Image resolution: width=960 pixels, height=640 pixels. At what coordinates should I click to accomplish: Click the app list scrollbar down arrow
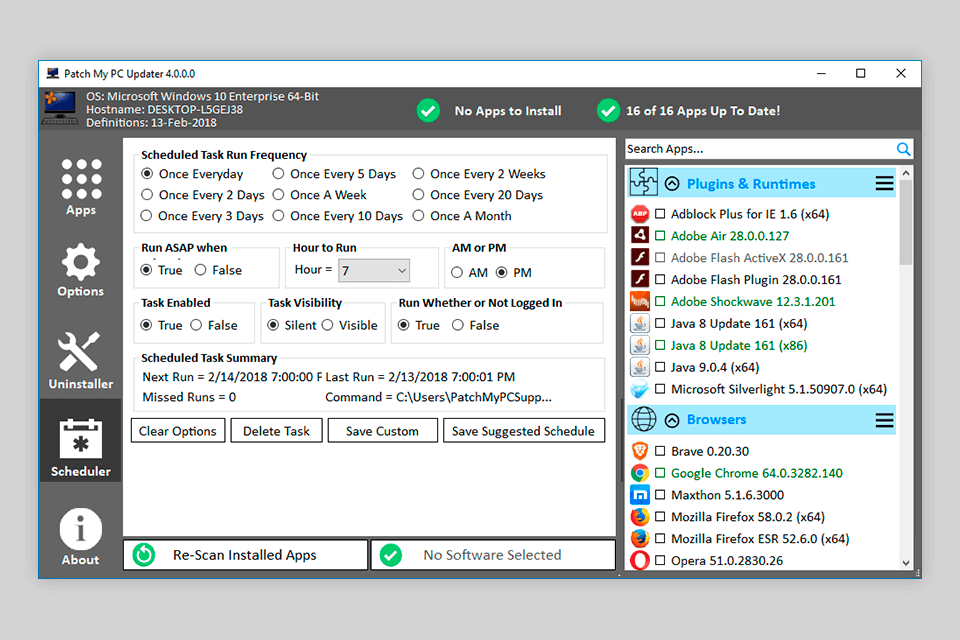click(906, 563)
